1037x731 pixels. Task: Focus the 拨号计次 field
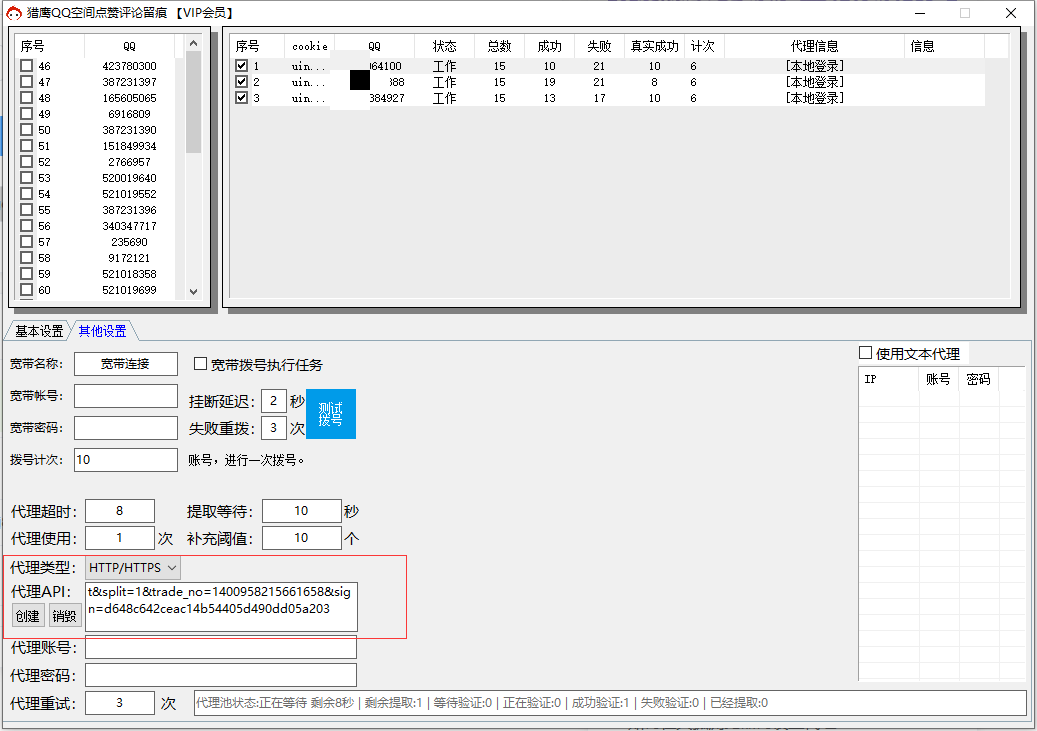pyautogui.click(x=126, y=460)
